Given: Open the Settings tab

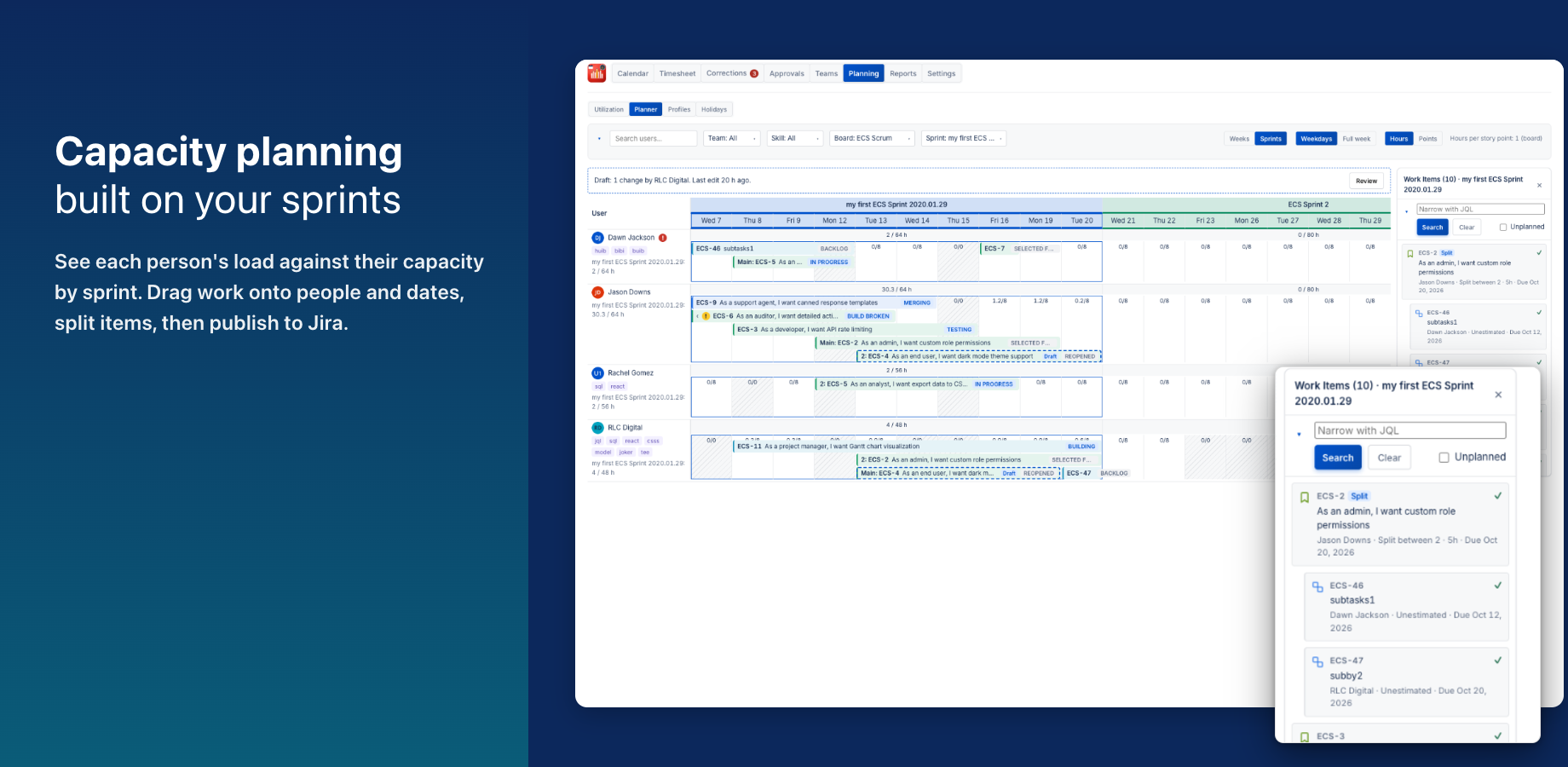Looking at the screenshot, I should (942, 74).
